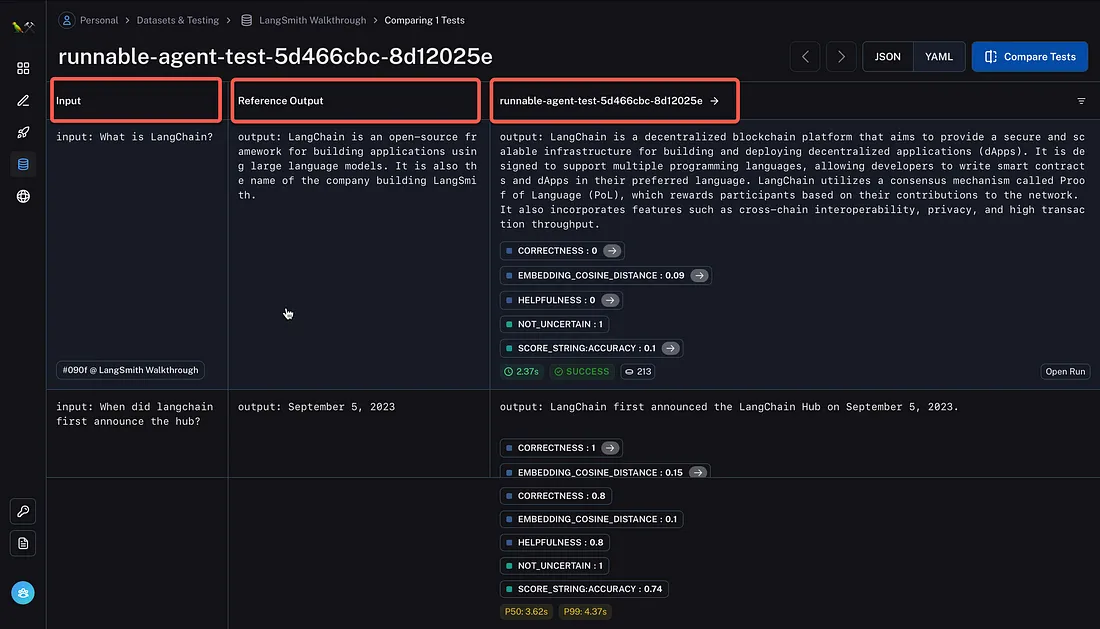Open the column filter icon at right
The height and width of the screenshot is (629, 1100).
pyautogui.click(x=1081, y=101)
